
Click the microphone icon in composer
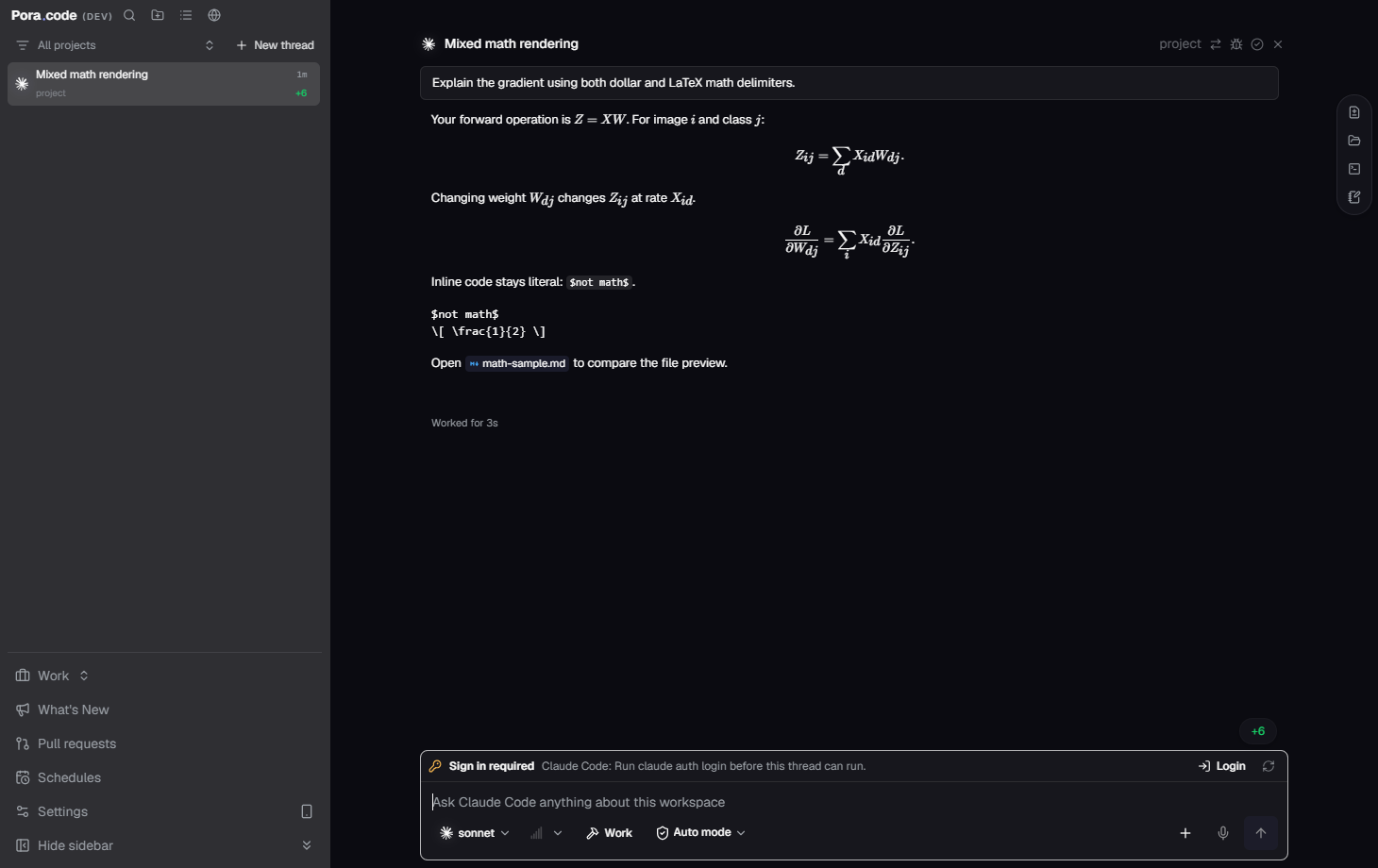point(1223,833)
